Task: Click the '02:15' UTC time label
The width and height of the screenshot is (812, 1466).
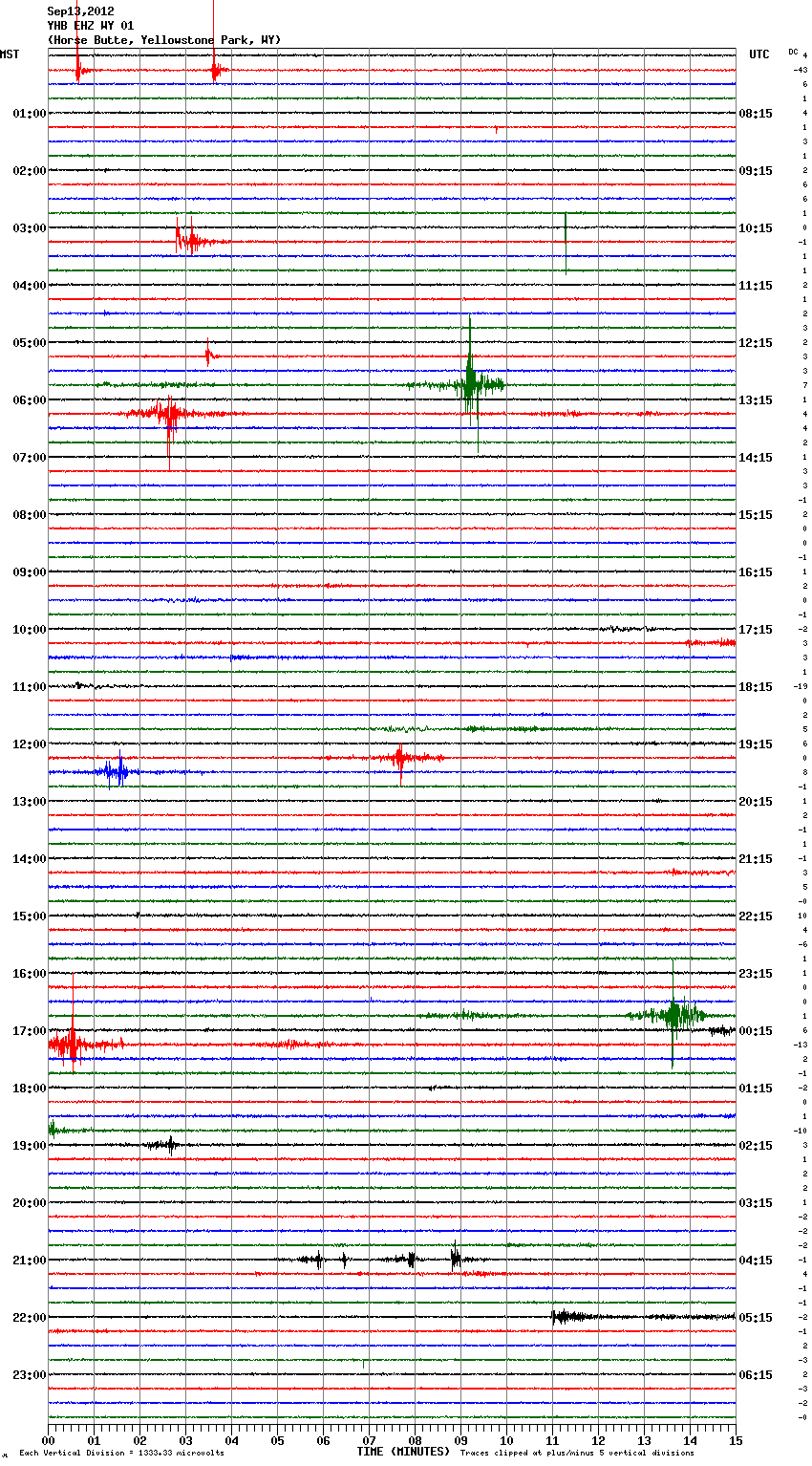Action: [x=756, y=1146]
